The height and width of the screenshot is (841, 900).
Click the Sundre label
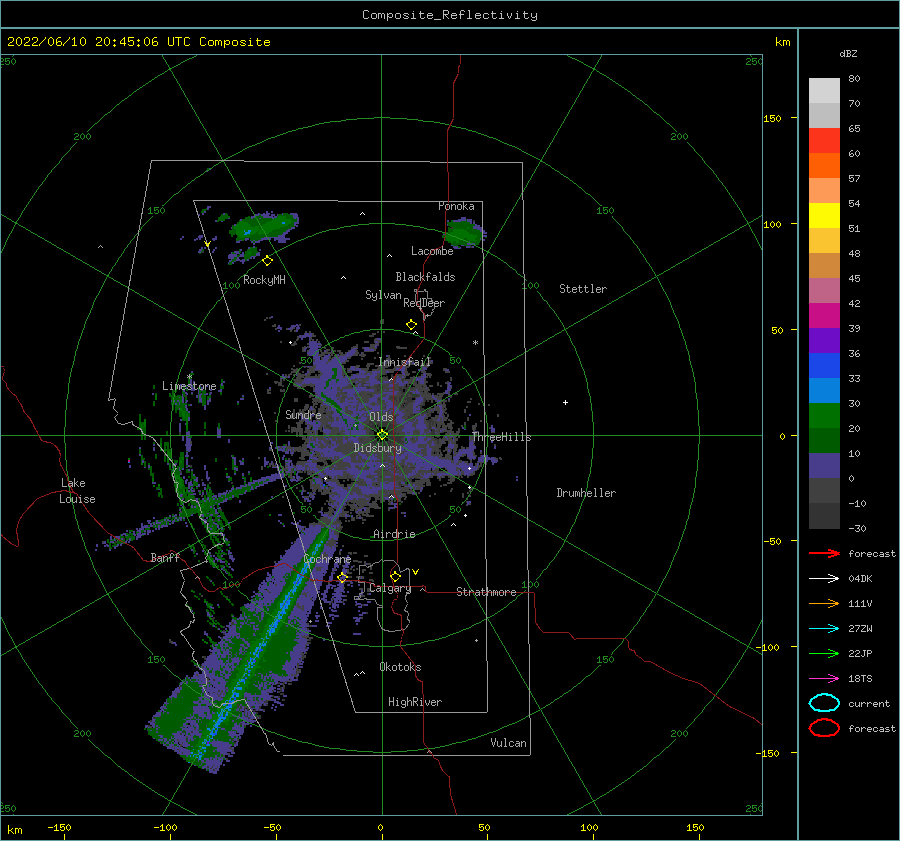(x=303, y=414)
